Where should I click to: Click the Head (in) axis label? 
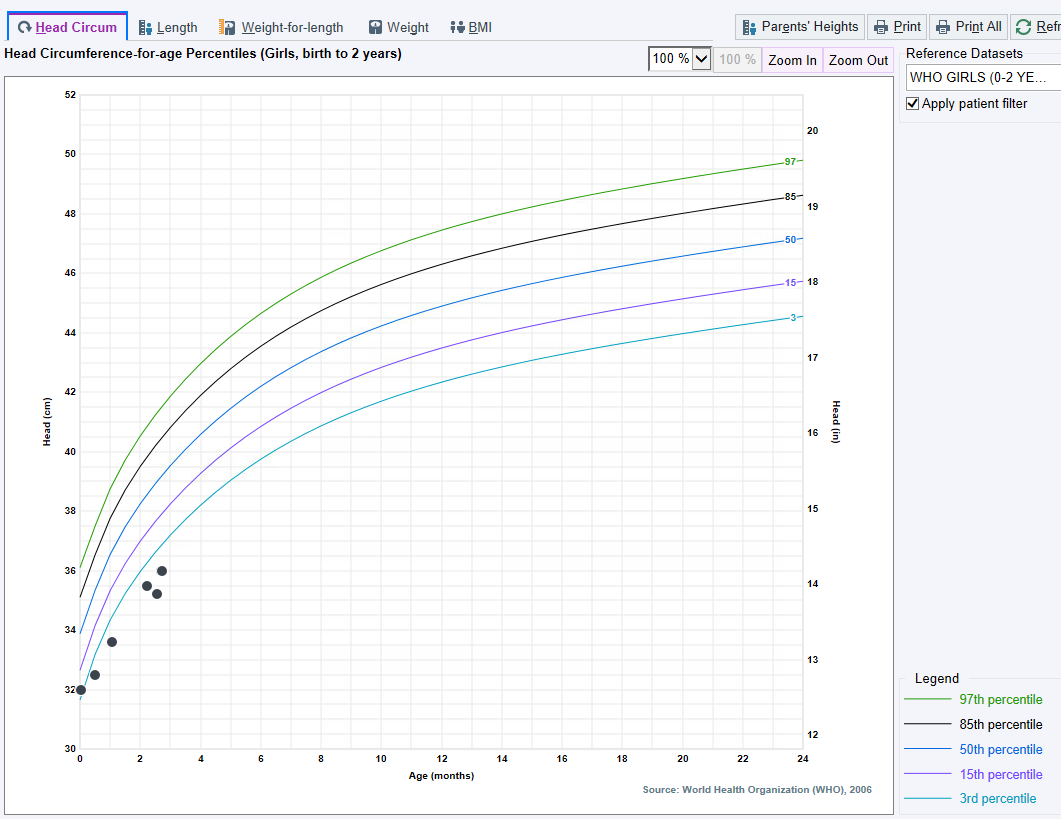point(836,422)
